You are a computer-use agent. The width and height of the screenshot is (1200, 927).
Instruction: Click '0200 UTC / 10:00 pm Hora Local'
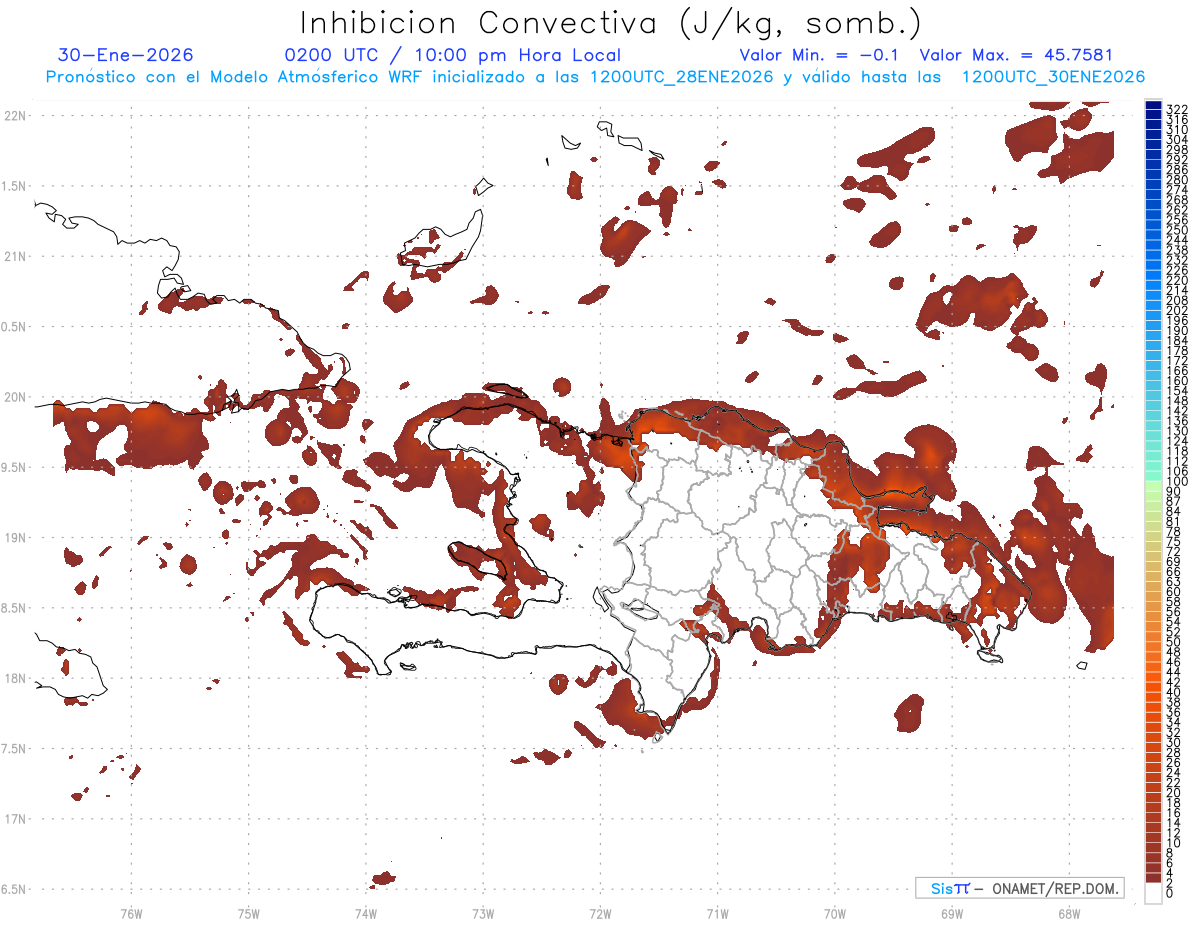(453, 56)
